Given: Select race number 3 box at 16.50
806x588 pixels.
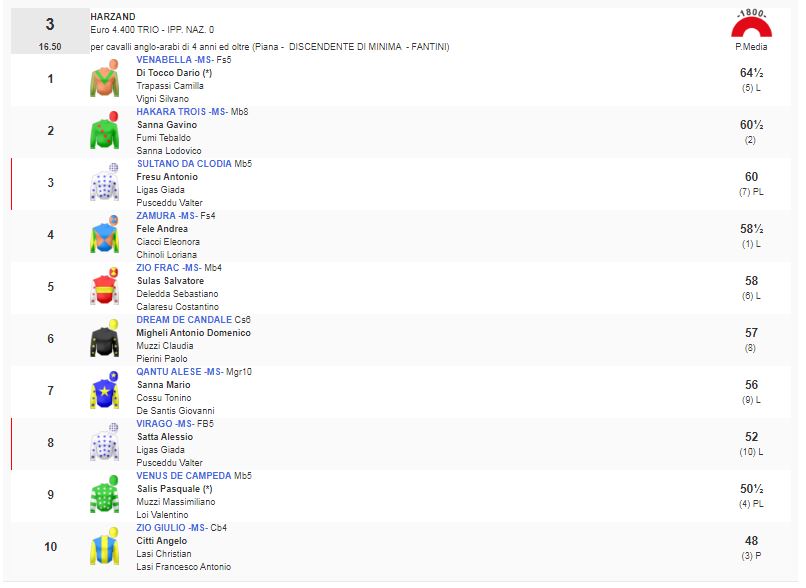Looking at the screenshot, I should (50, 31).
